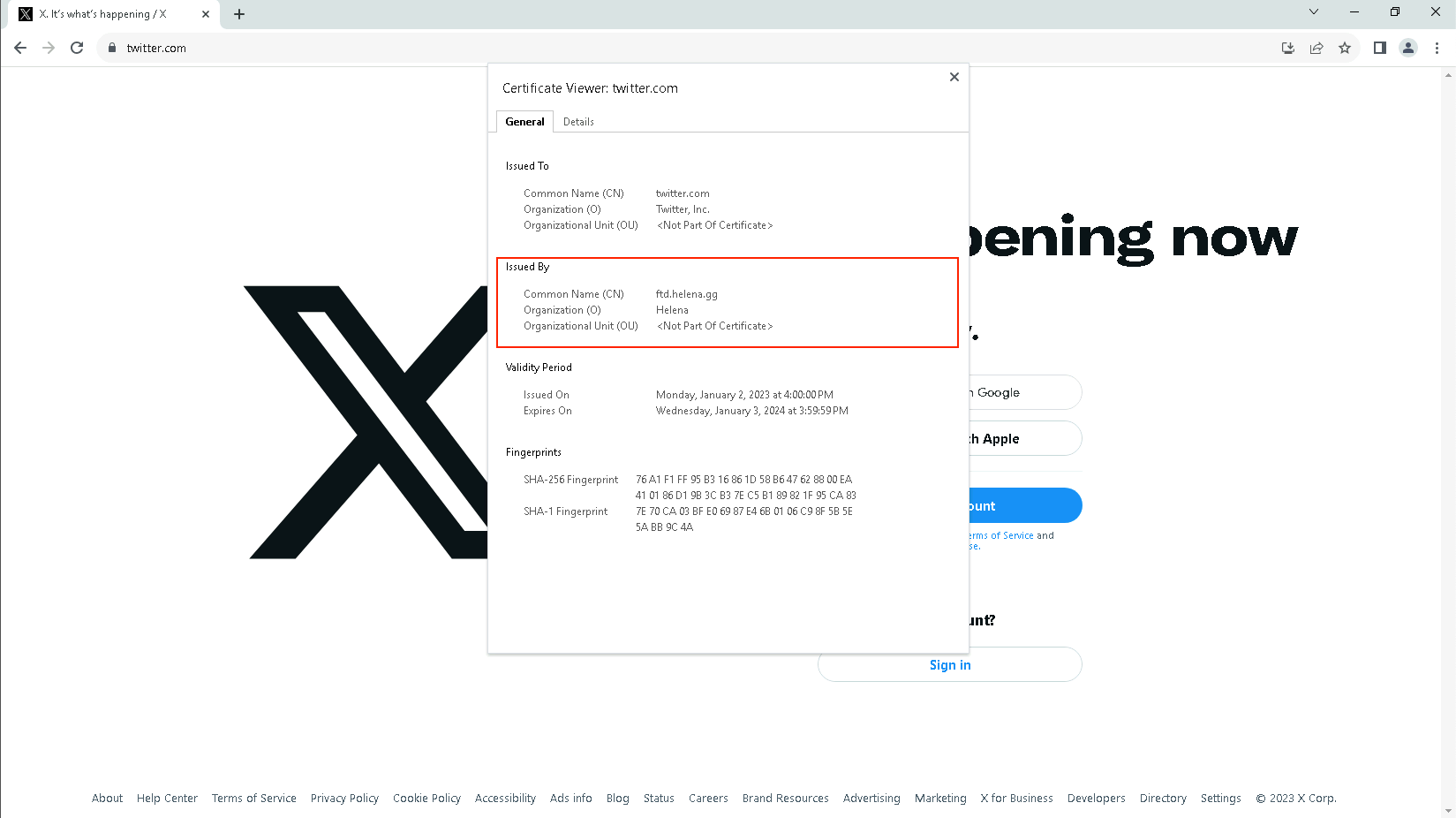Image resolution: width=1456 pixels, height=818 pixels.
Task: Switch to the Details tab
Action: (578, 122)
